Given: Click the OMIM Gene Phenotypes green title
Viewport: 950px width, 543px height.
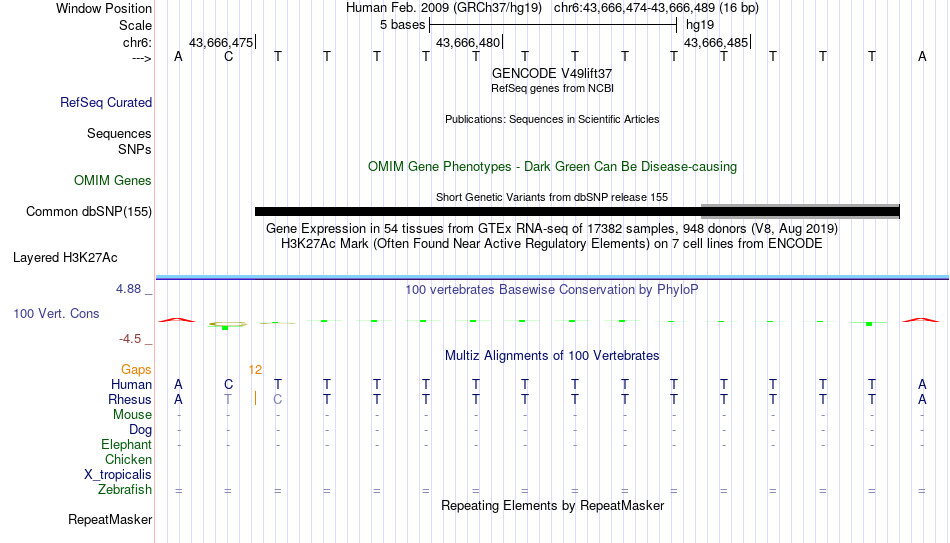Looking at the screenshot, I should (x=552, y=167).
